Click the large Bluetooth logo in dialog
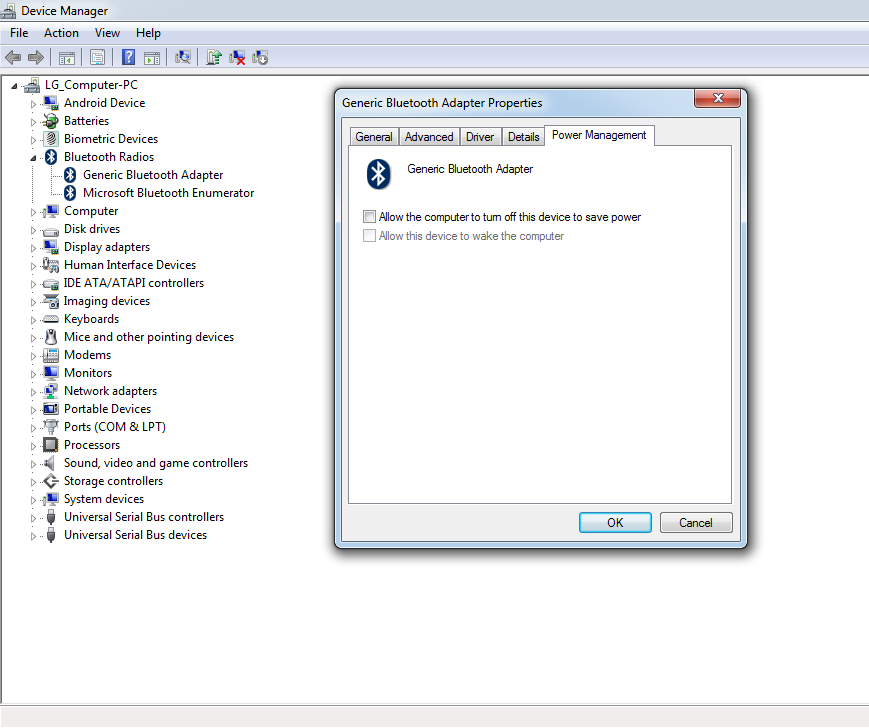 click(379, 174)
